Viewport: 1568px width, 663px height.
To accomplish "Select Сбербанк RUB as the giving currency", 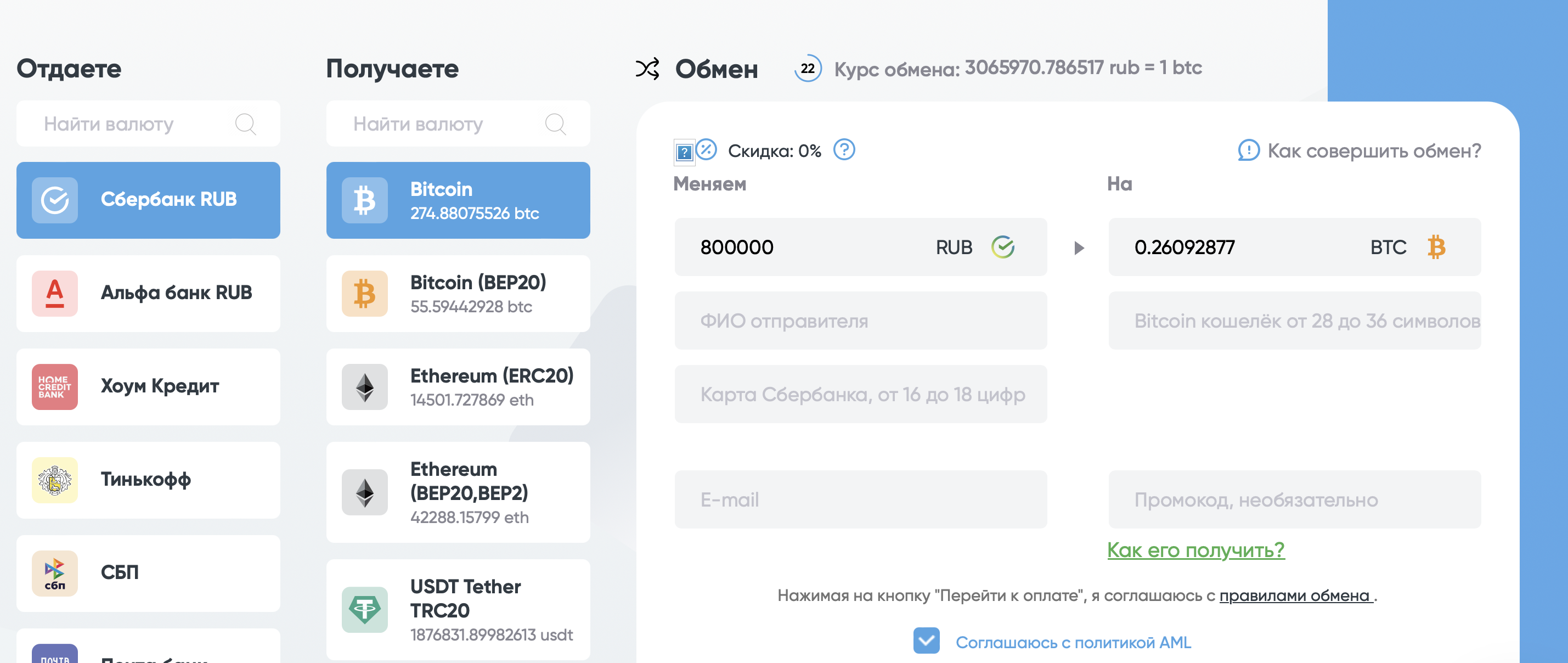I will (x=149, y=200).
